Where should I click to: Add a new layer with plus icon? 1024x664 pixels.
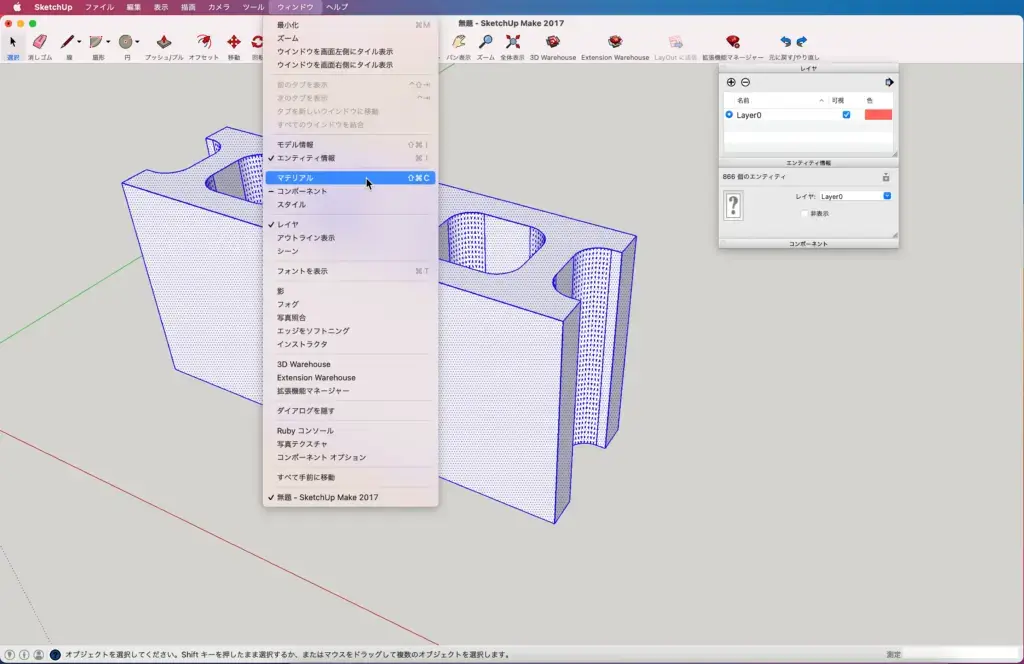(731, 82)
